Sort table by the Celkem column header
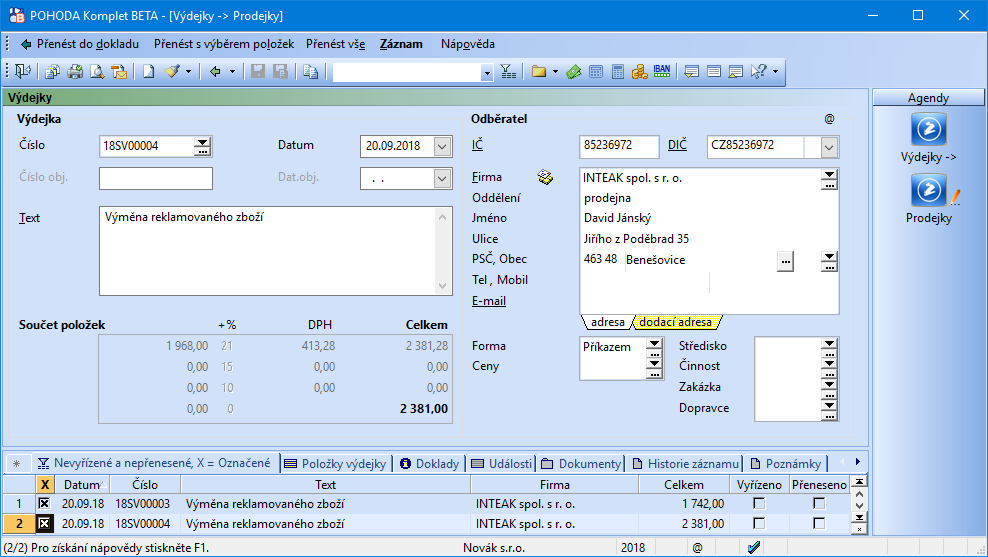988x557 pixels. tap(683, 485)
